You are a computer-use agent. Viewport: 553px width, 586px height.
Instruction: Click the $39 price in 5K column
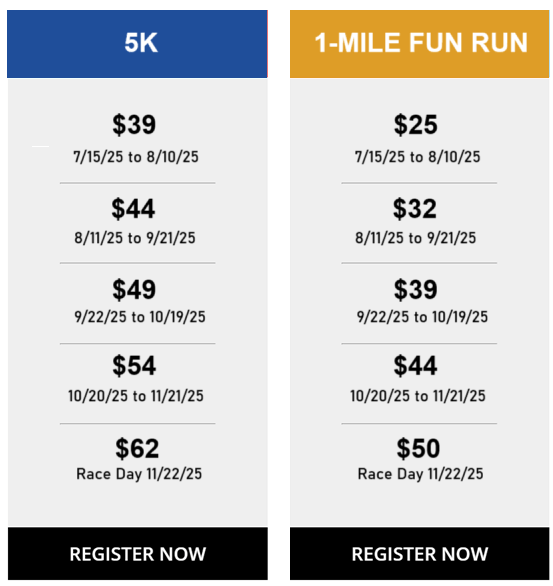click(x=134, y=124)
